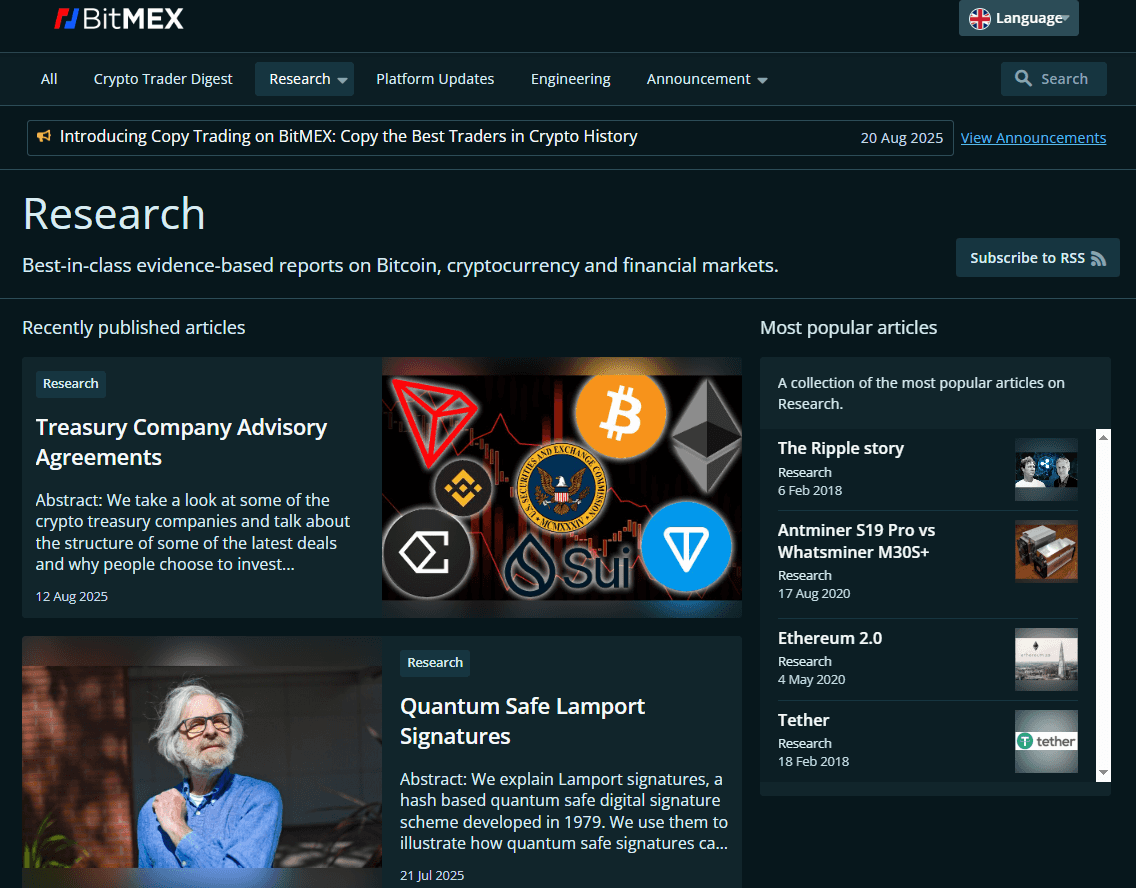Click the 6 Feb 2018 date
The image size is (1136, 888).
(810, 490)
